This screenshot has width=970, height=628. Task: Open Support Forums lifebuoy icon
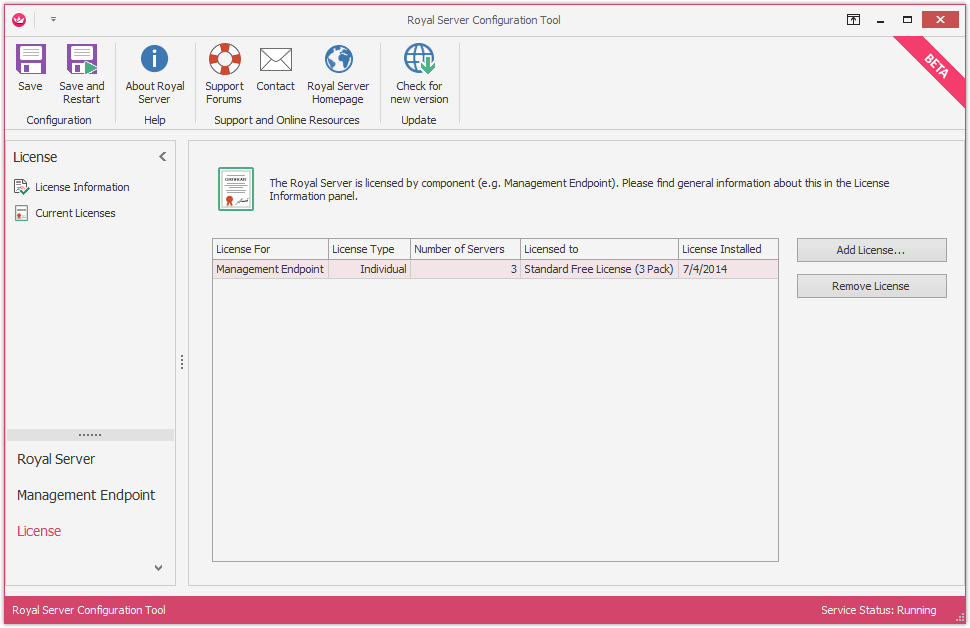(x=224, y=61)
